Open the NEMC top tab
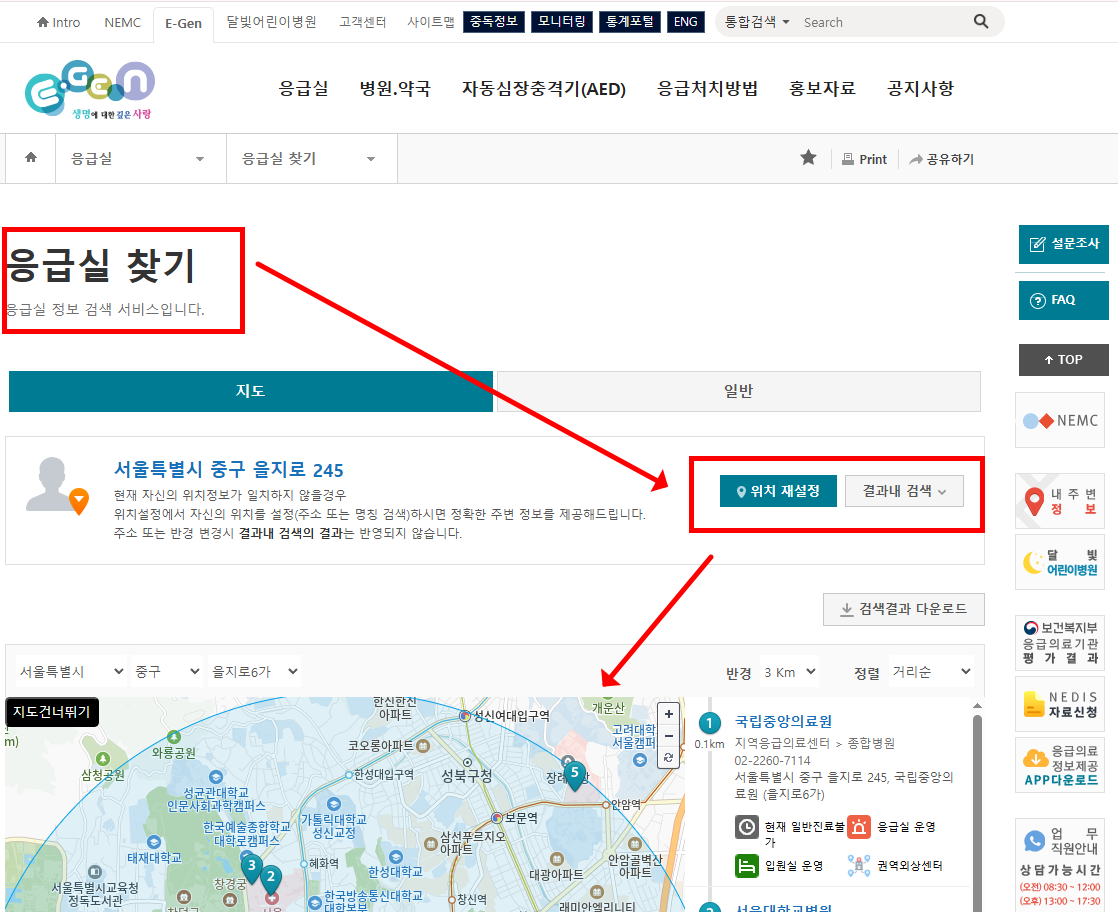The height and width of the screenshot is (912, 1118). (x=123, y=22)
